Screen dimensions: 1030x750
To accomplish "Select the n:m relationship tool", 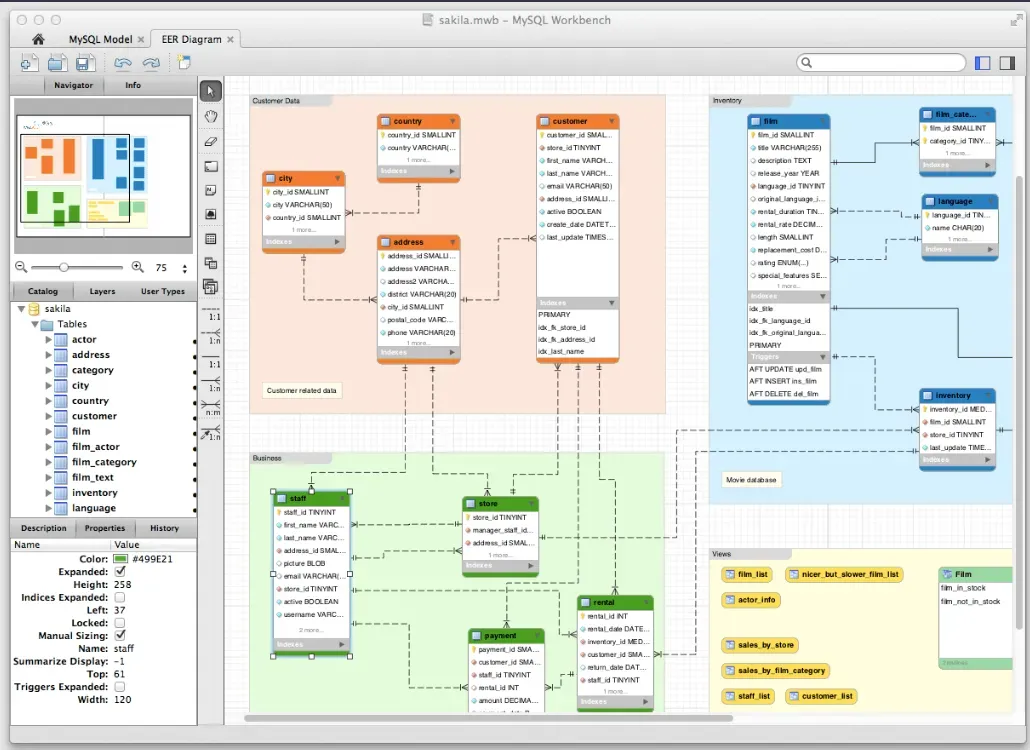I will 210,409.
